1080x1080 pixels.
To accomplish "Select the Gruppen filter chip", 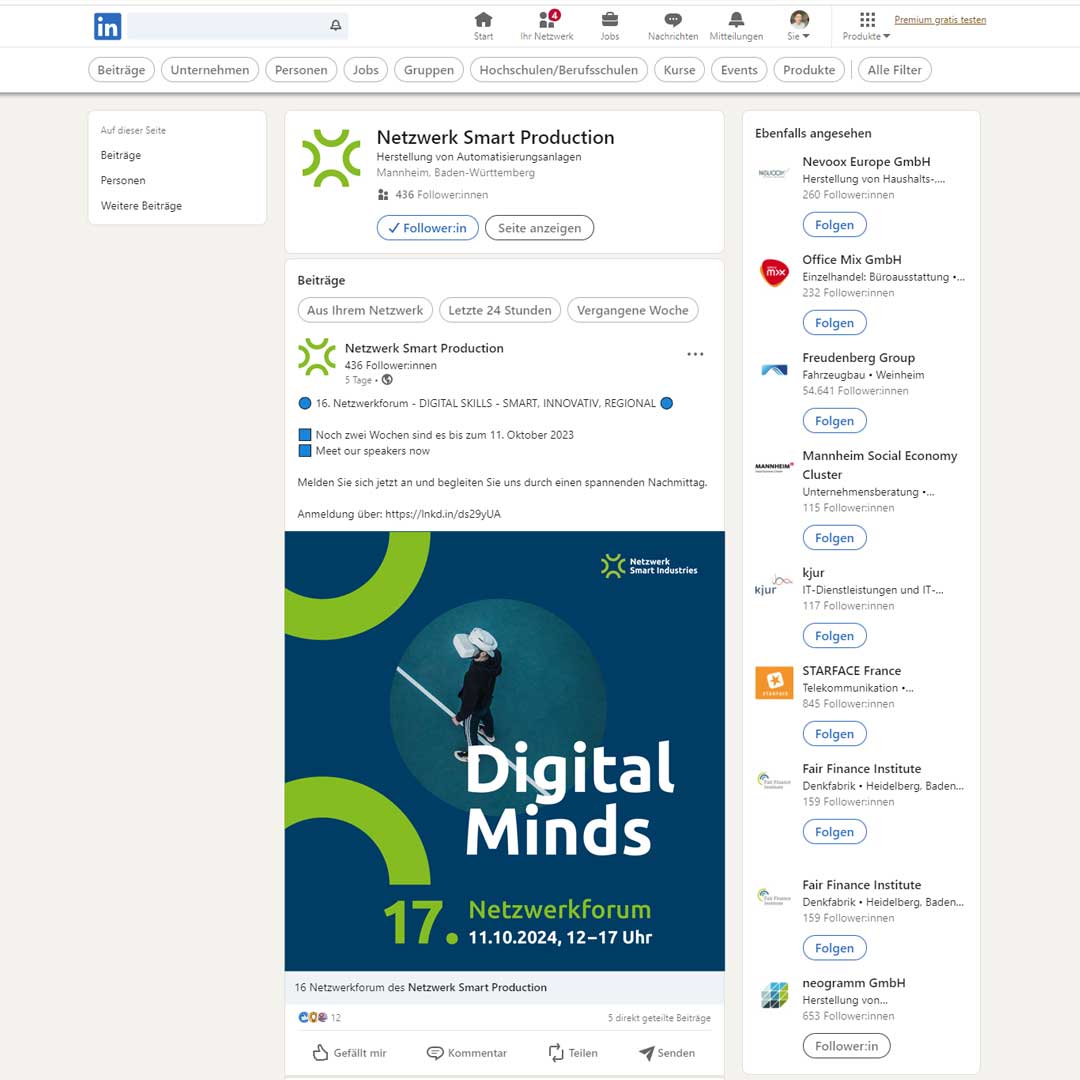I will coord(428,70).
